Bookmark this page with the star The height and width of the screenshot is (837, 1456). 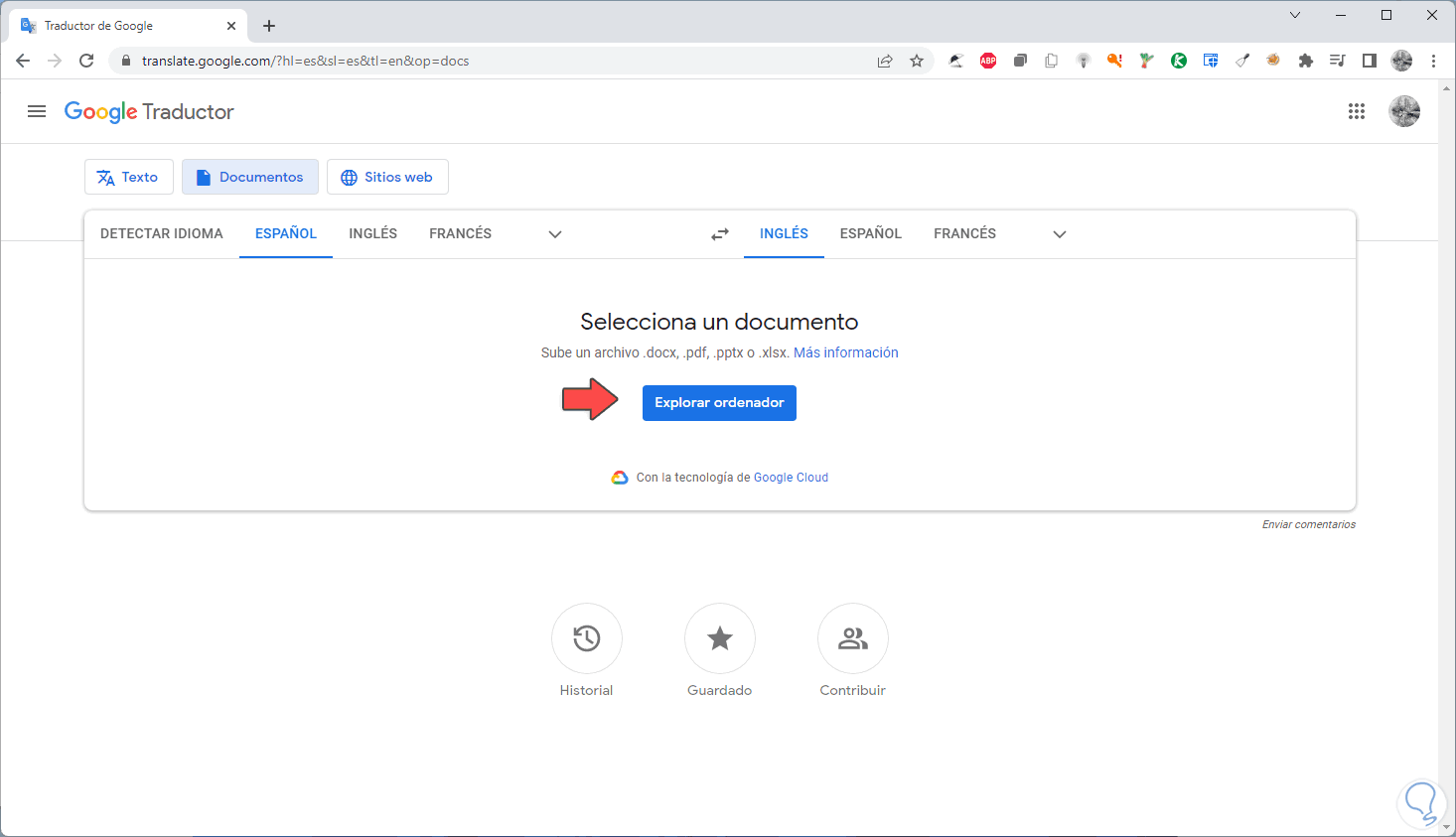917,61
